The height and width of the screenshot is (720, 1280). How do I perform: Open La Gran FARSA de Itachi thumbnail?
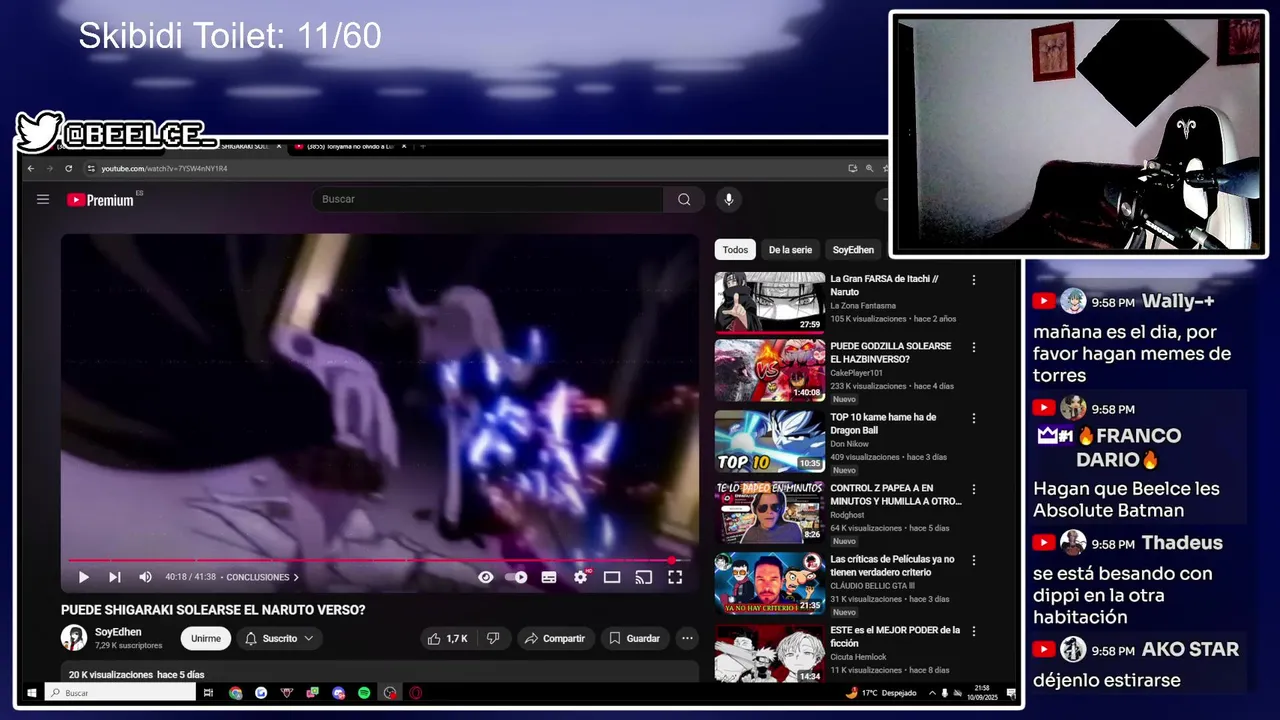pos(770,302)
